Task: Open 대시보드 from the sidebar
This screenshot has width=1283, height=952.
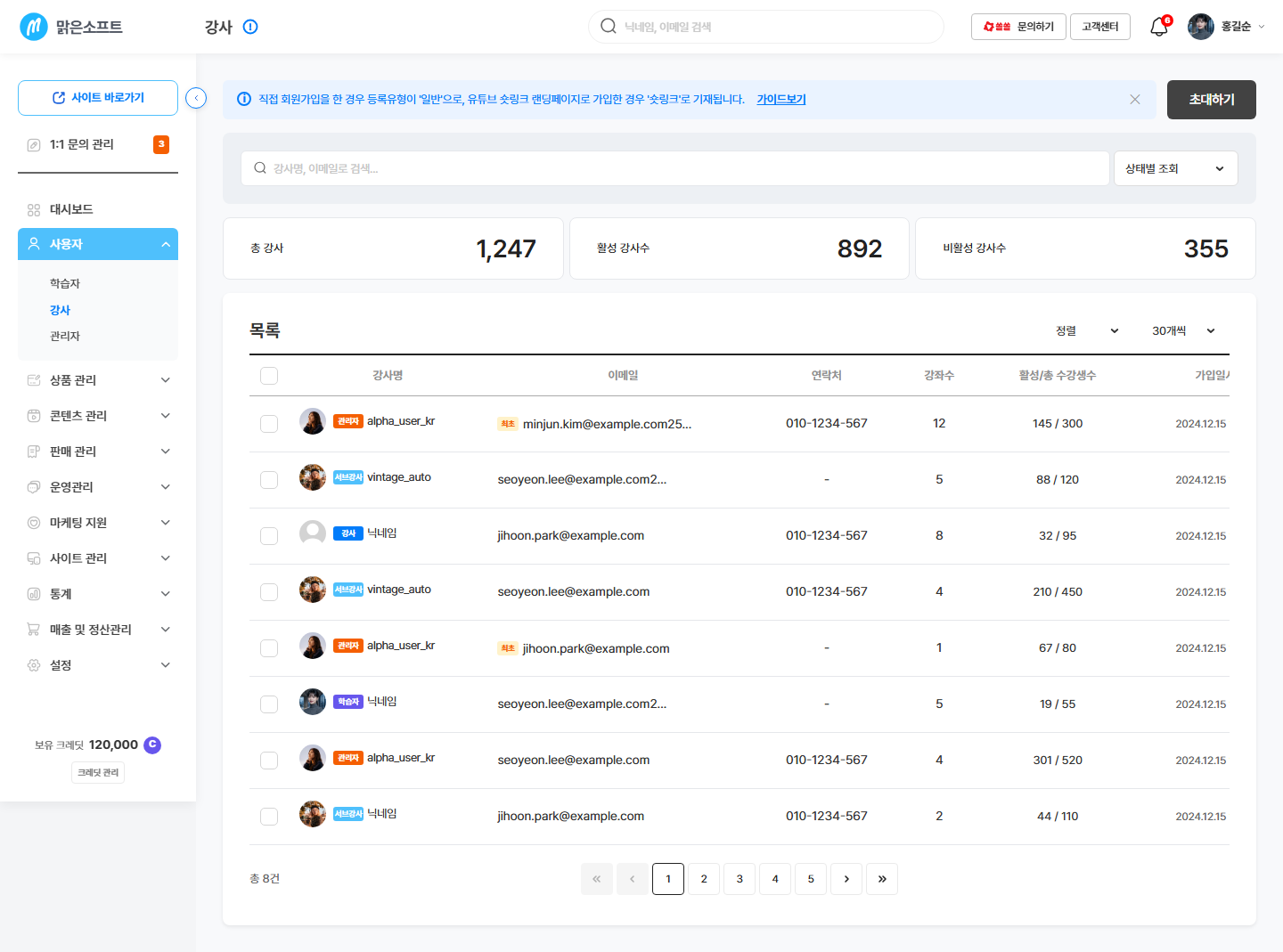Action: coord(98,209)
